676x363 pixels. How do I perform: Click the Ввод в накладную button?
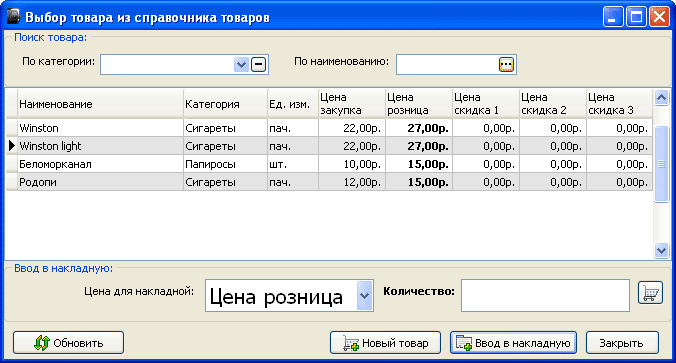click(513, 343)
